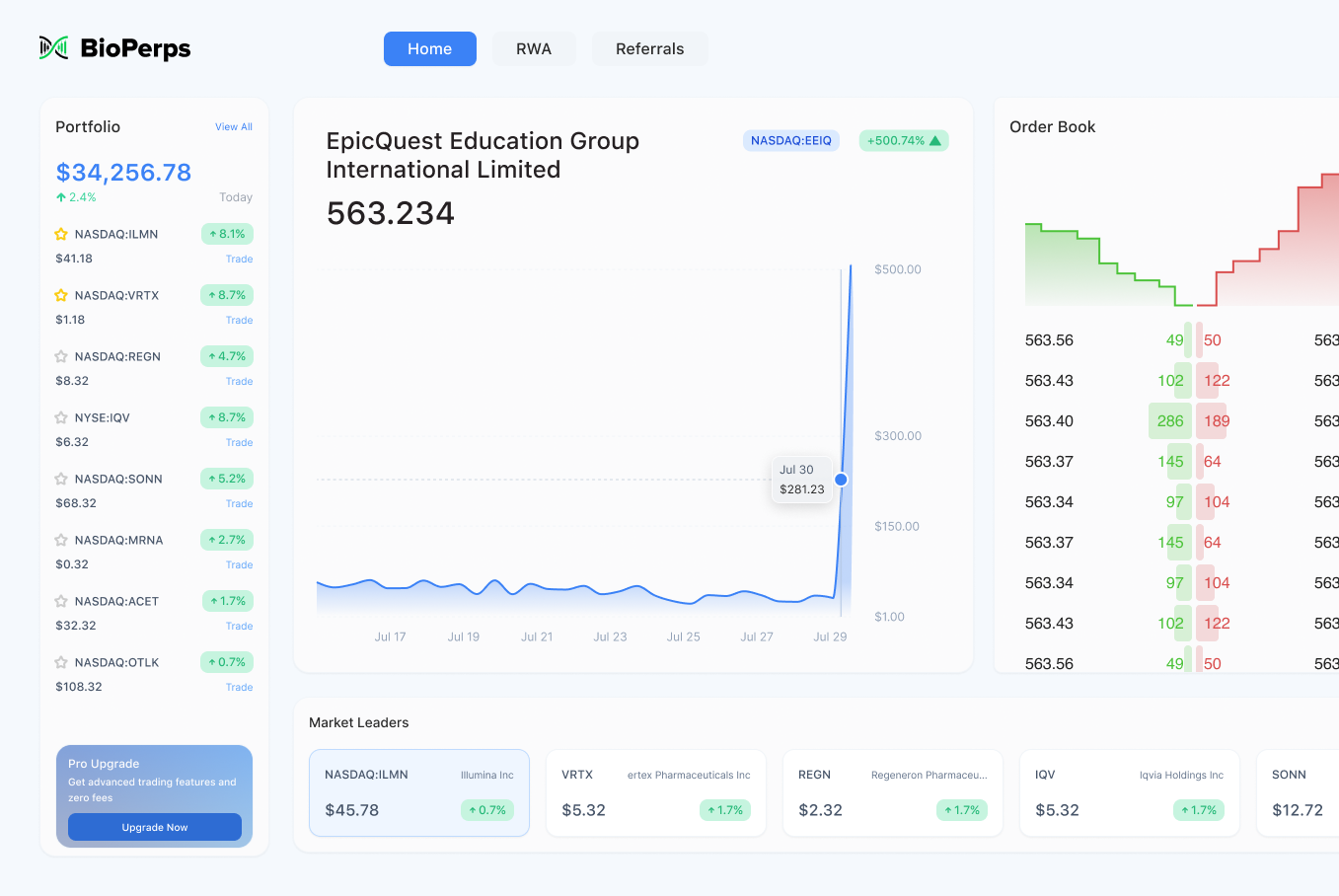
Task: Trade NASDAQ:MRNA from portfolio
Action: tap(239, 565)
